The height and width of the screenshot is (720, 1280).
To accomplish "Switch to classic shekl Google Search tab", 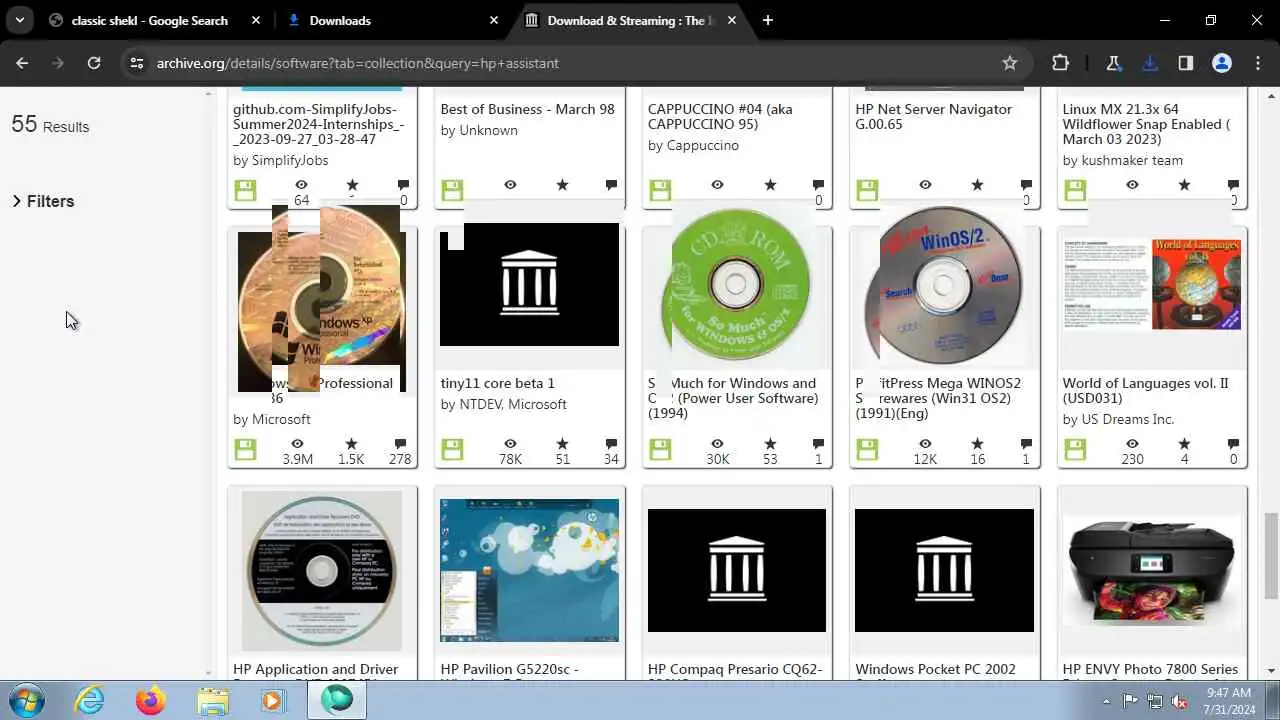I will (150, 20).
